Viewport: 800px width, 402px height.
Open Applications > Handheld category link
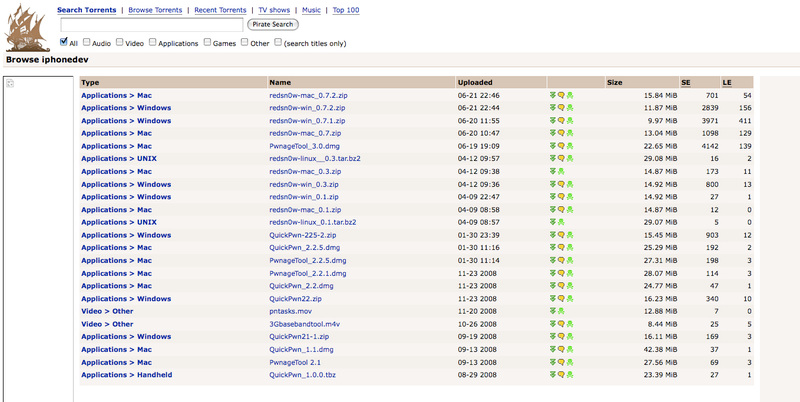(127, 374)
